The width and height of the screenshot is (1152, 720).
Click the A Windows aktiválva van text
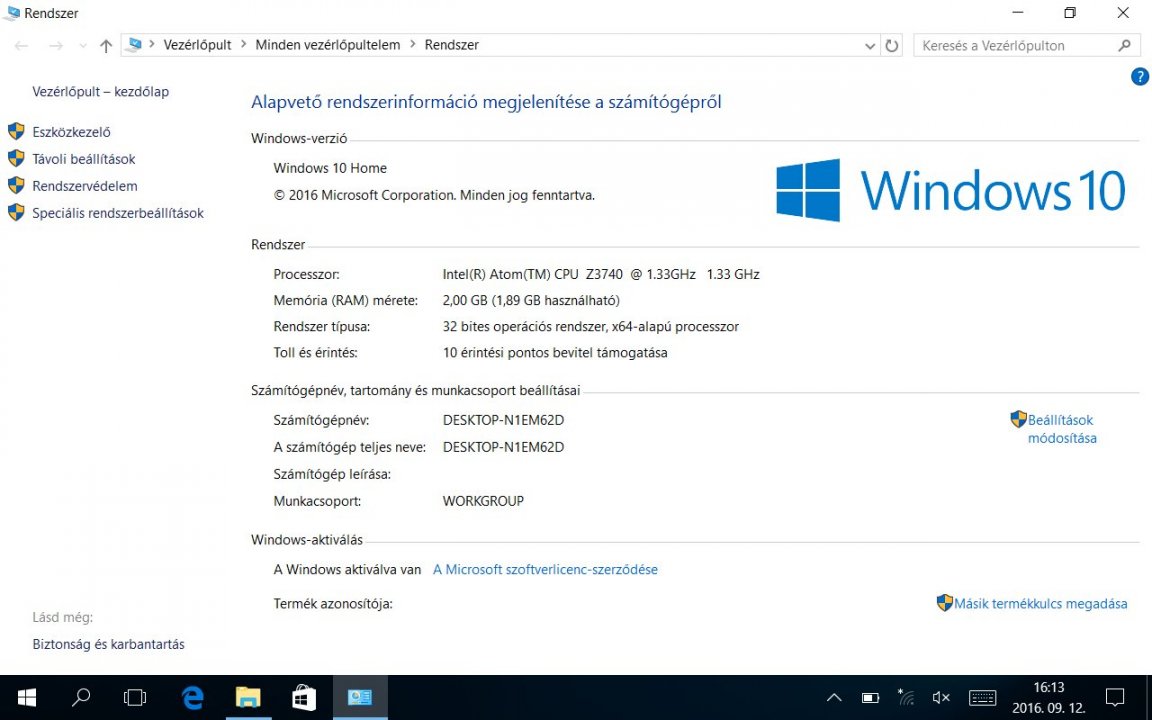pos(347,569)
